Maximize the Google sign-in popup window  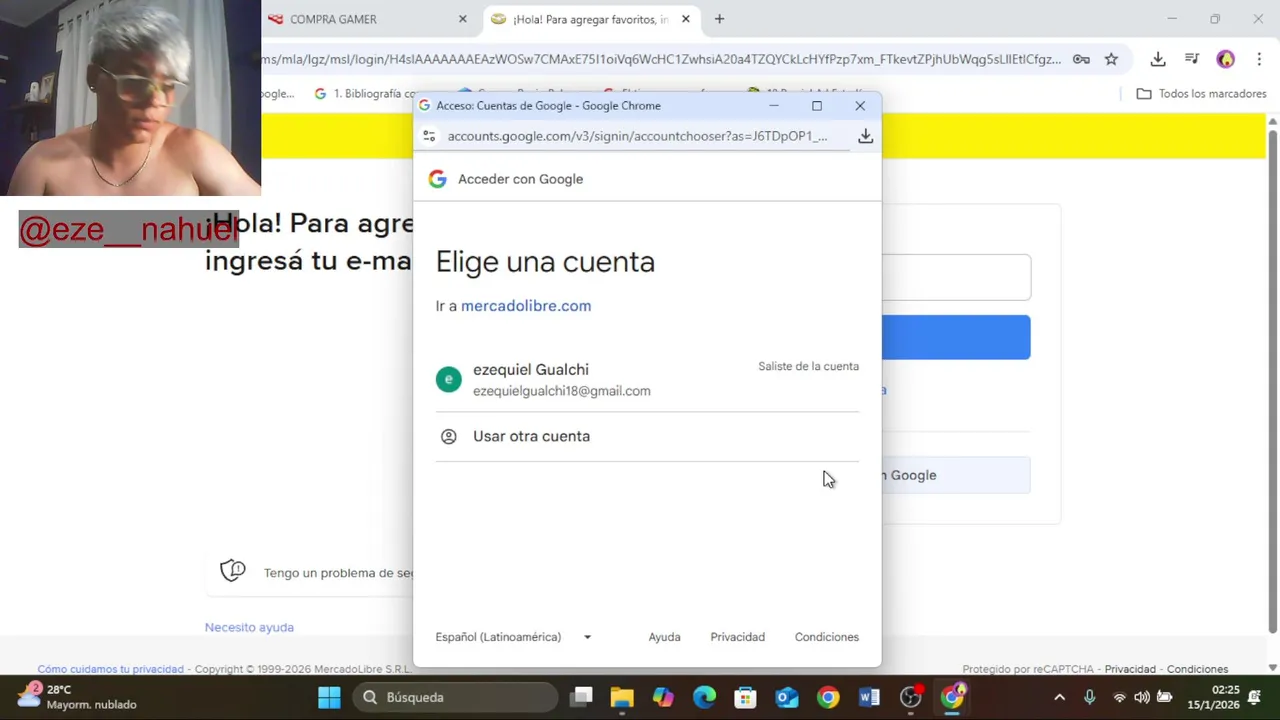click(817, 105)
